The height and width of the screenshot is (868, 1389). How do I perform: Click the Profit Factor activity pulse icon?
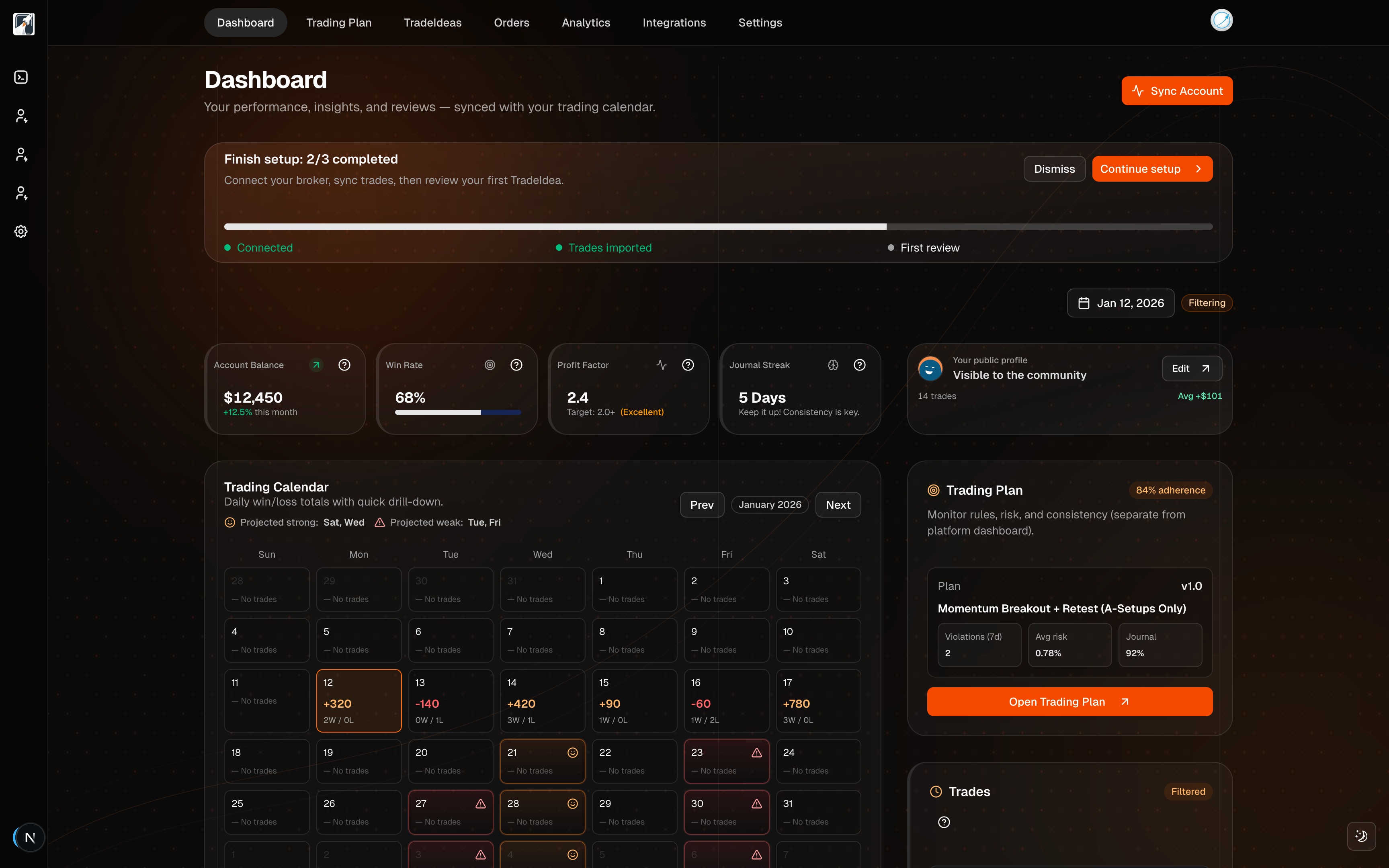pos(661,365)
